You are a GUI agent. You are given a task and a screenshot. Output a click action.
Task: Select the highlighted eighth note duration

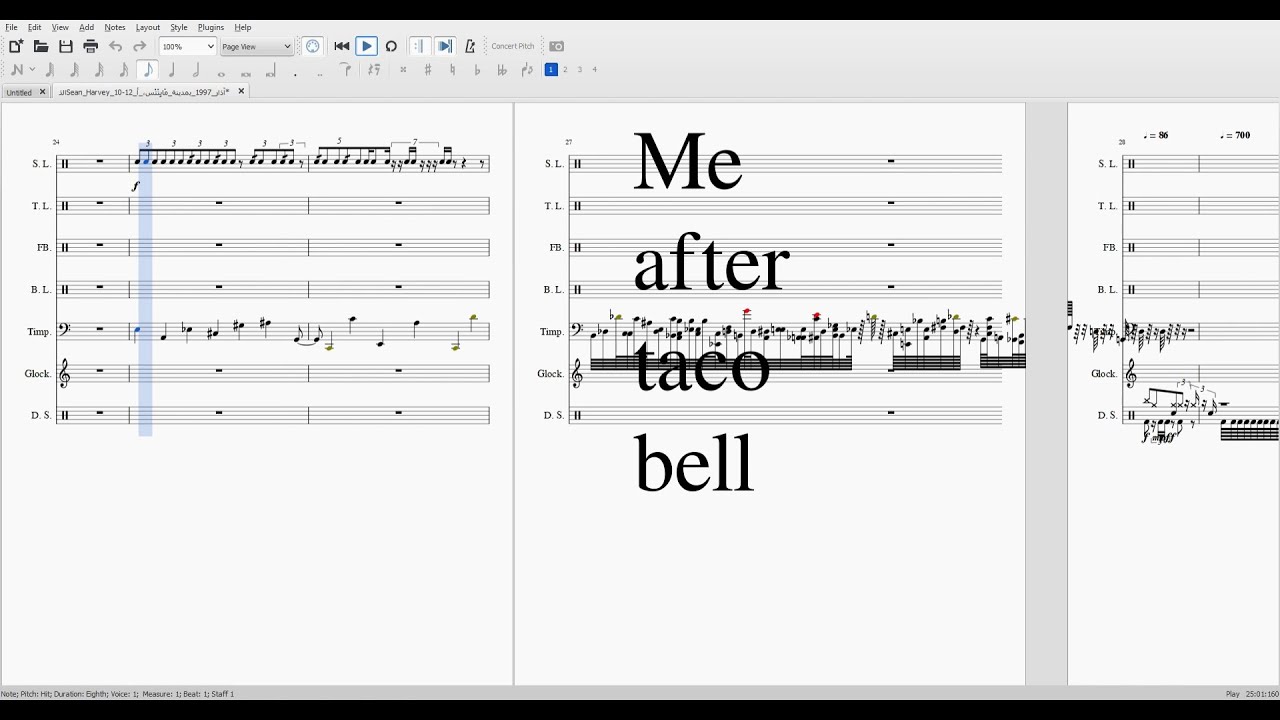(x=148, y=70)
